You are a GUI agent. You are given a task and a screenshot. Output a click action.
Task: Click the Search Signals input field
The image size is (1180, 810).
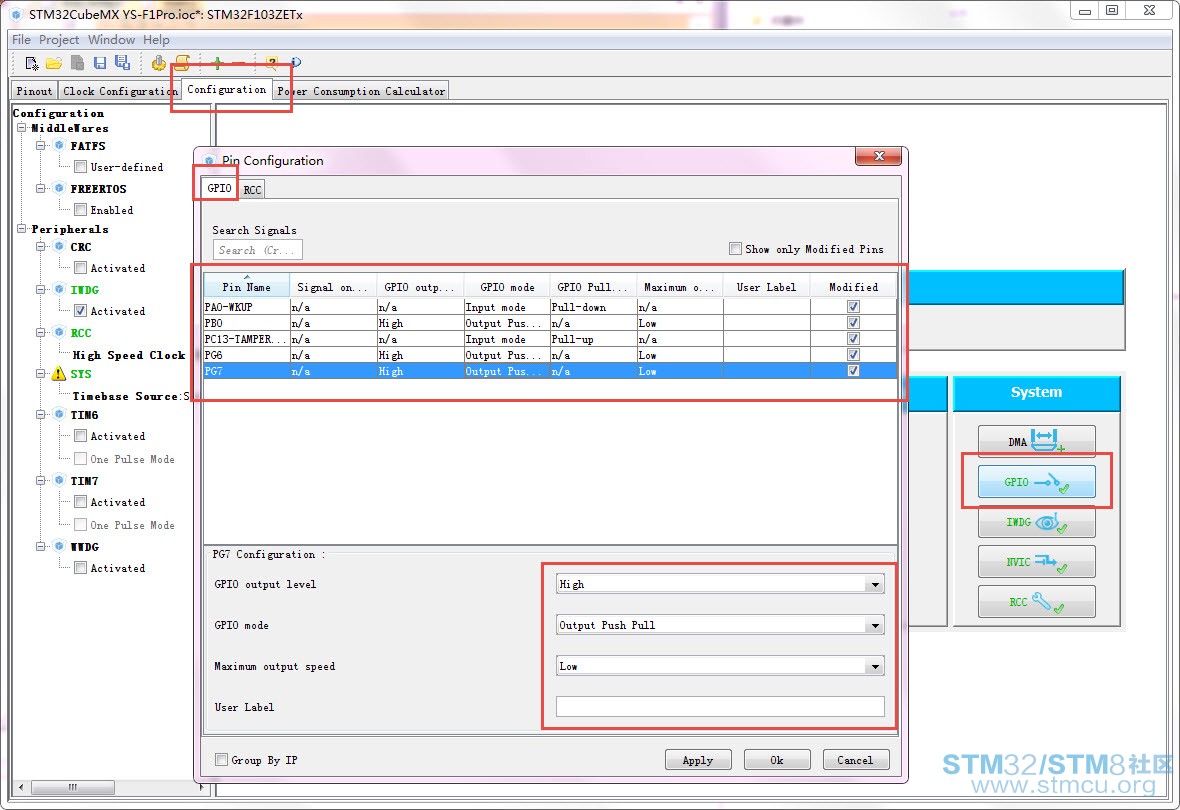point(257,250)
